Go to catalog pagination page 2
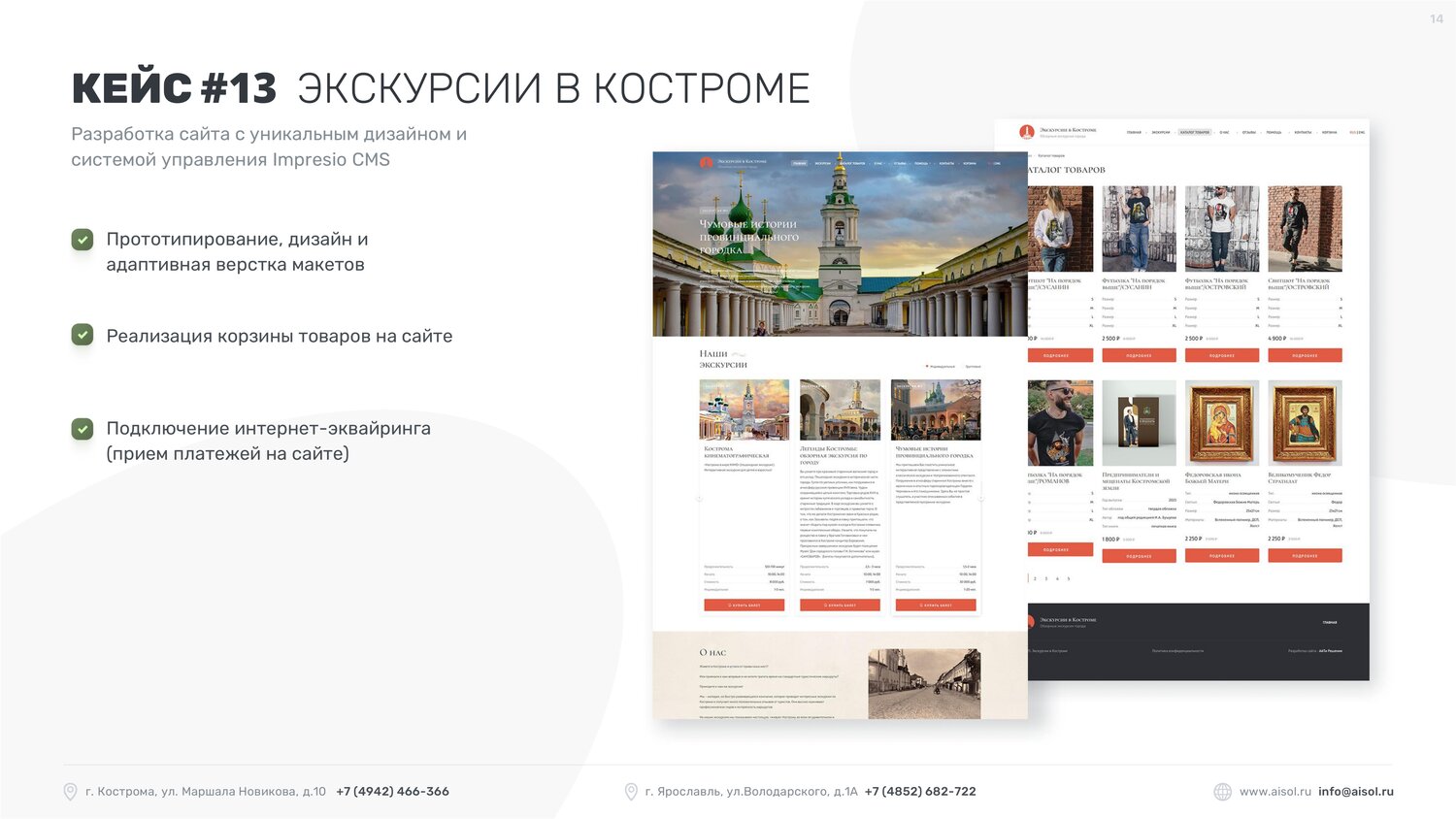The width and height of the screenshot is (1456, 819). click(1035, 578)
